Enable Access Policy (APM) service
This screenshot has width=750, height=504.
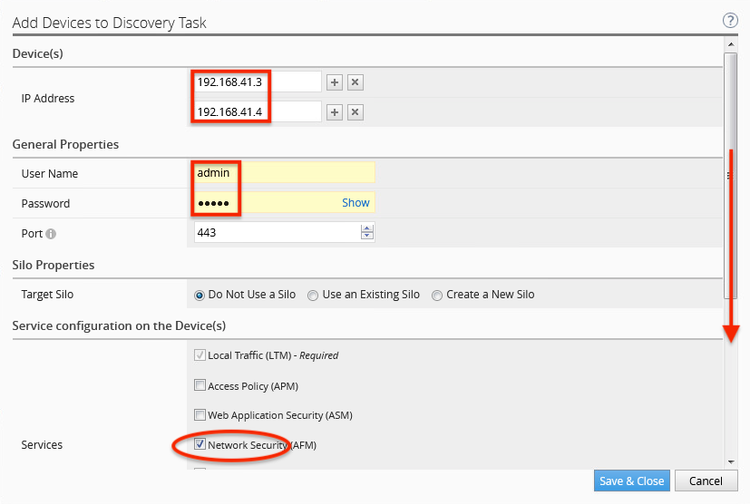pyautogui.click(x=200, y=385)
